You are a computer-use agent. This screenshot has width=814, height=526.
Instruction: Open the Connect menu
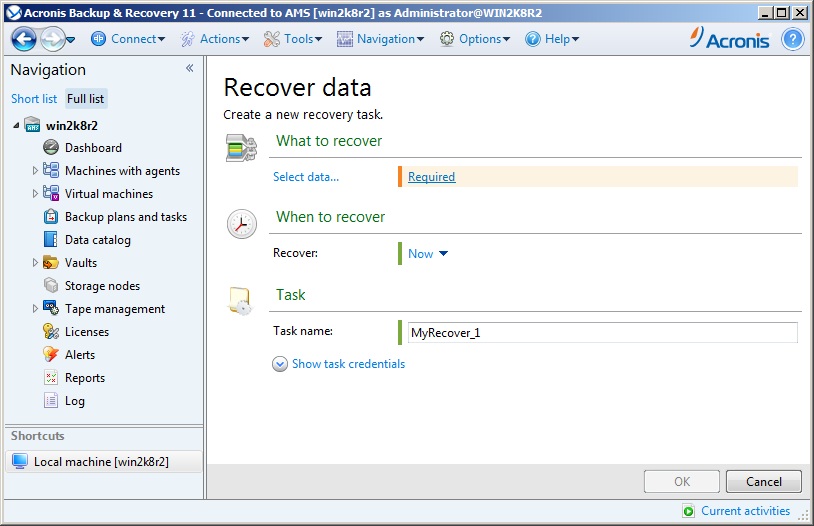pos(138,38)
